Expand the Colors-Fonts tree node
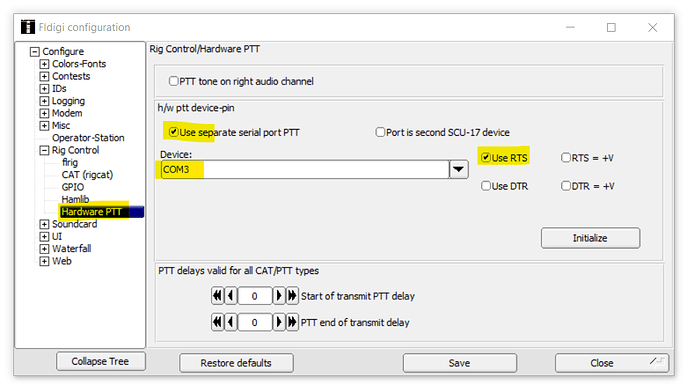The width and height of the screenshot is (690, 387). click(44, 64)
